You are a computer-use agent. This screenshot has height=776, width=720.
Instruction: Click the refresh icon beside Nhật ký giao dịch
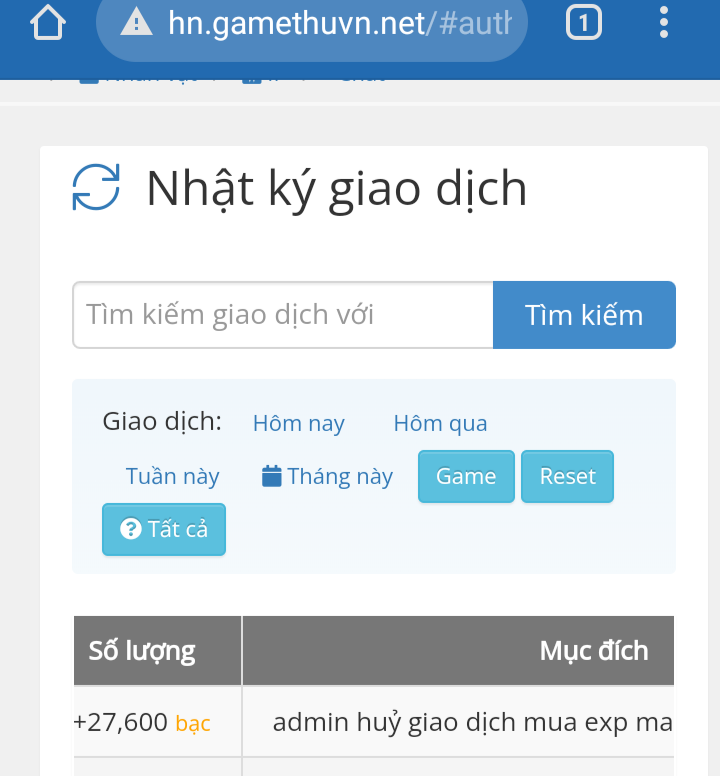click(x=96, y=187)
